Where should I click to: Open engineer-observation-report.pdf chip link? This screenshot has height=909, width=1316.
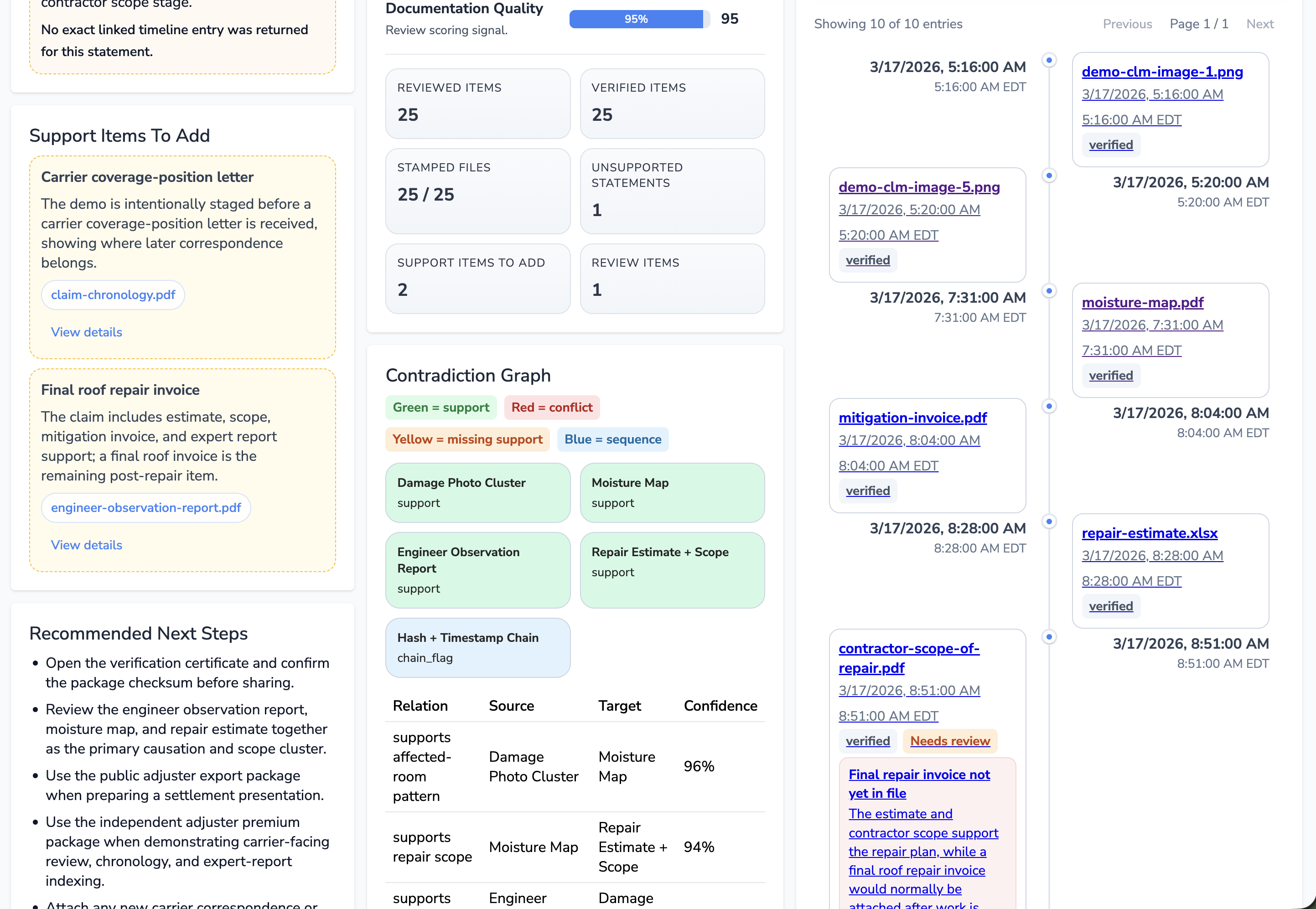pos(146,508)
